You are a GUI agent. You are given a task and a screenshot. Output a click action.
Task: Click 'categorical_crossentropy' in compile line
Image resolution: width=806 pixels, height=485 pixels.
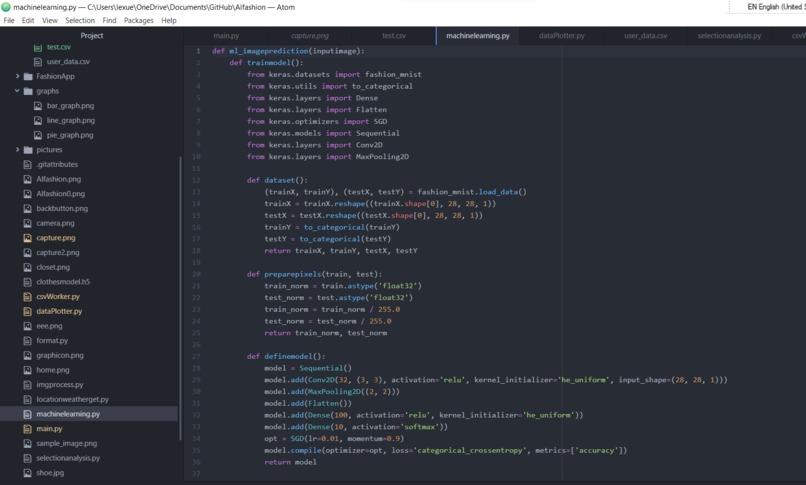470,451
